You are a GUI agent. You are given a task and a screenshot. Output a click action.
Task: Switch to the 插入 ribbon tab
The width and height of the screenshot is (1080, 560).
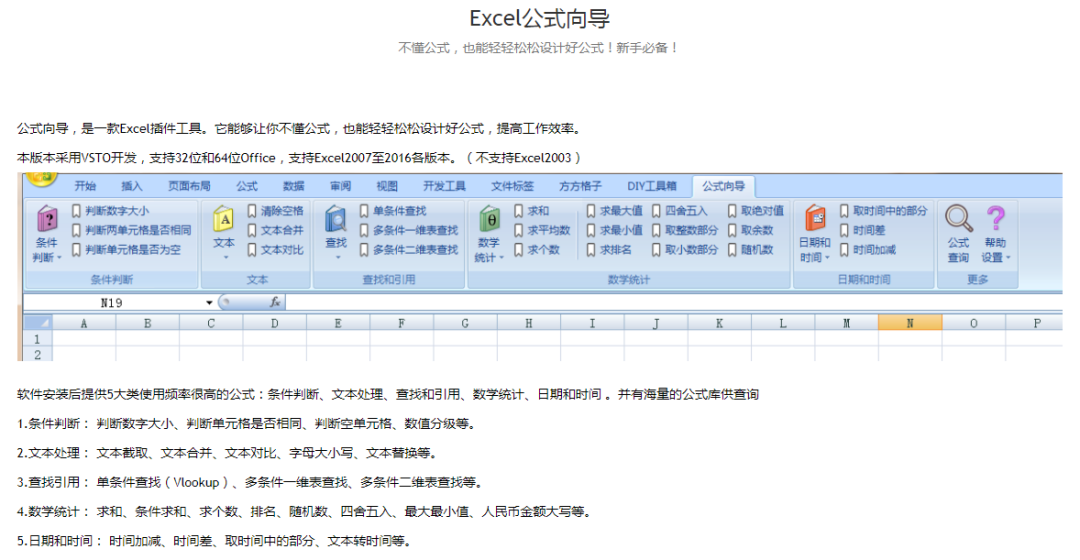[132, 186]
